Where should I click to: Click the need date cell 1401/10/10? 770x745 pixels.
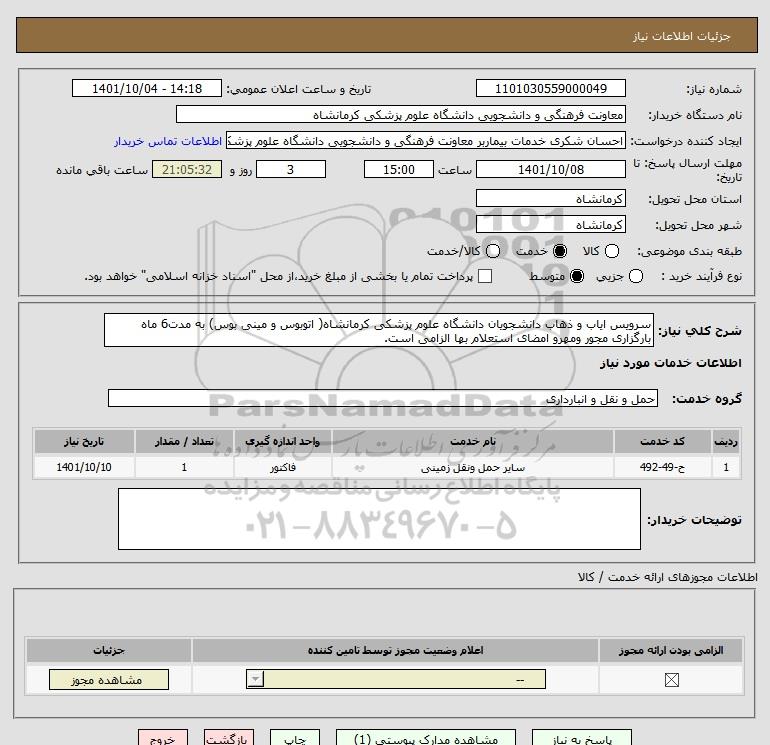[x=84, y=467]
